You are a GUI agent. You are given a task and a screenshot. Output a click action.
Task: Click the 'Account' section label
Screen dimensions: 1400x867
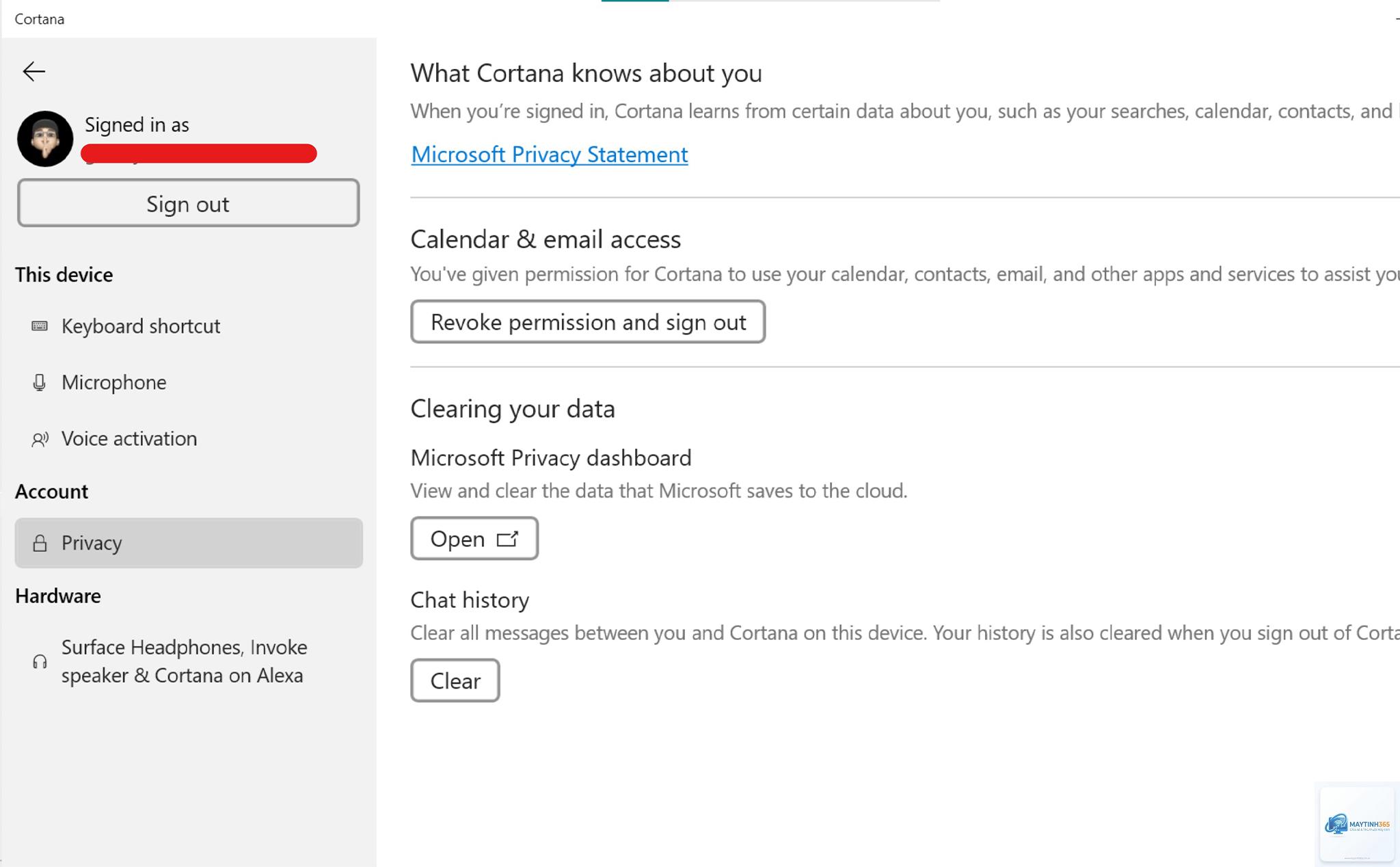(52, 492)
